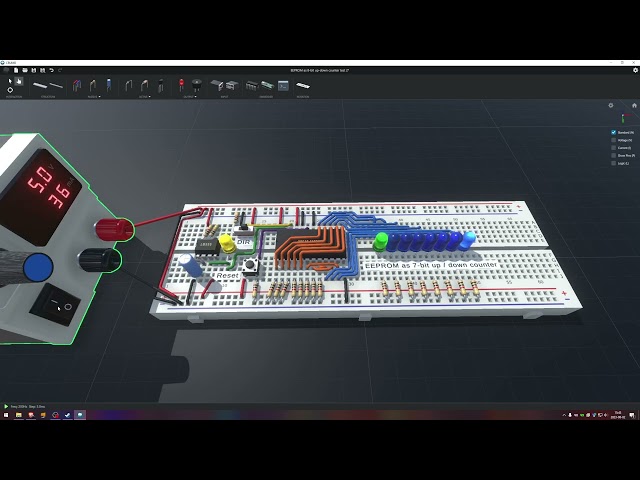Enable the Voltage view checkbox
This screenshot has height=480, width=640.
[x=613, y=140]
